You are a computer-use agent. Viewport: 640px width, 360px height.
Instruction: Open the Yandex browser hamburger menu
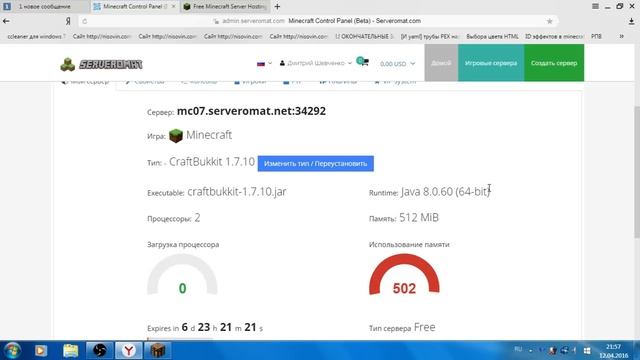(596, 6)
